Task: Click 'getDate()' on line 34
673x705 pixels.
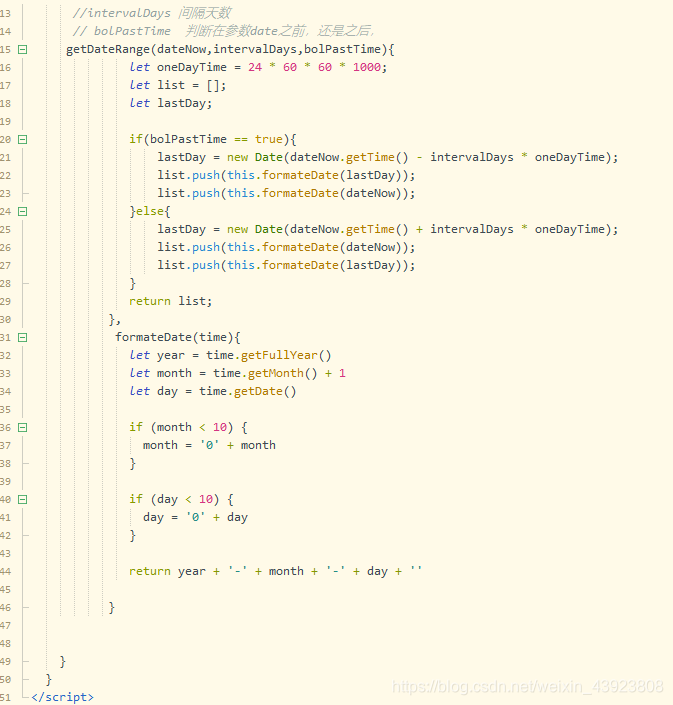Action: click(x=265, y=391)
